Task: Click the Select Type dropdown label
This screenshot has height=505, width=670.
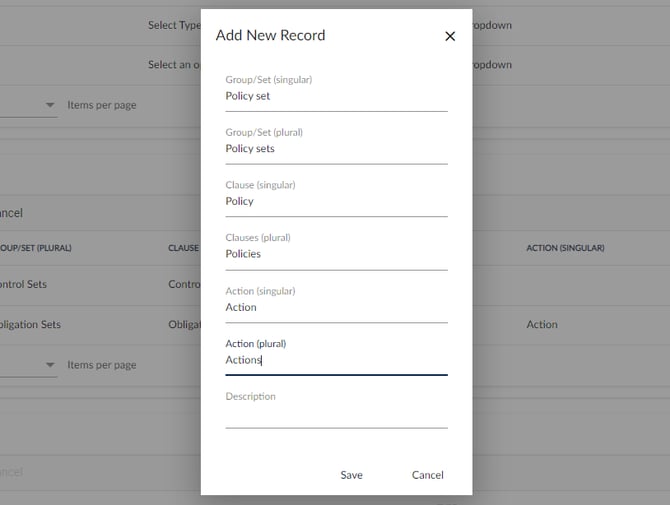Action: (174, 25)
